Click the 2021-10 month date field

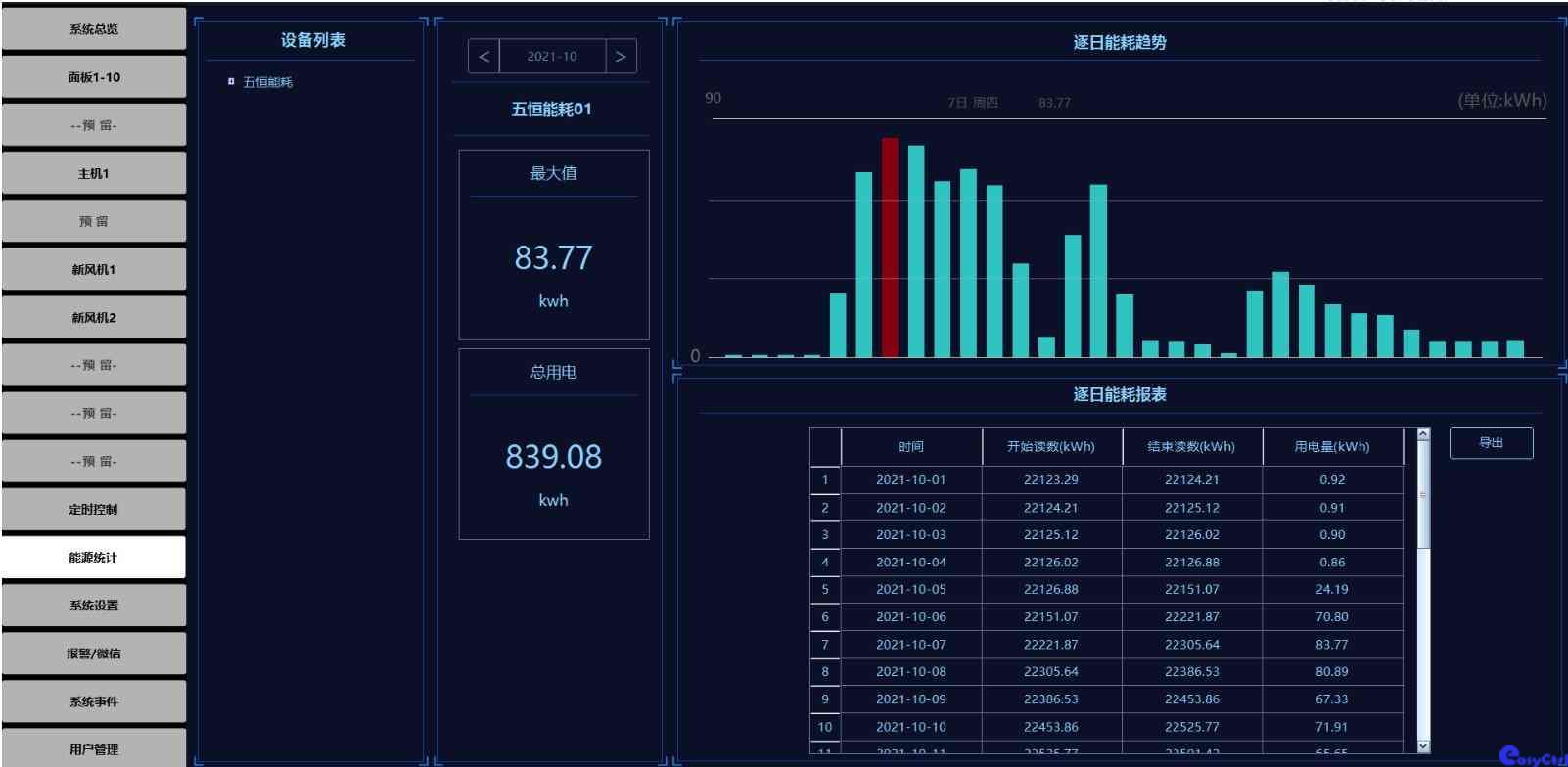(x=552, y=57)
